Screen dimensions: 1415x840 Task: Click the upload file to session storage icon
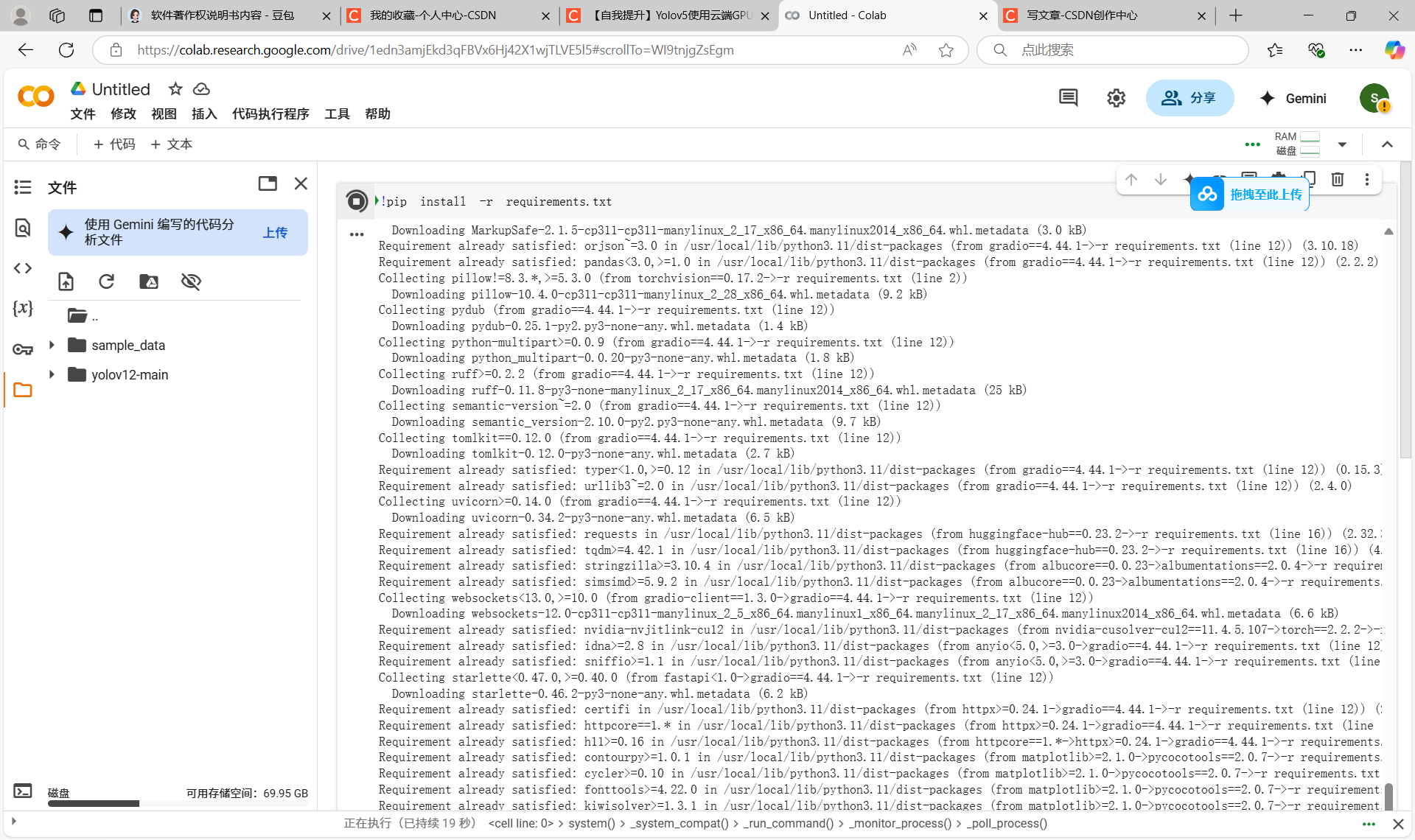tap(66, 281)
